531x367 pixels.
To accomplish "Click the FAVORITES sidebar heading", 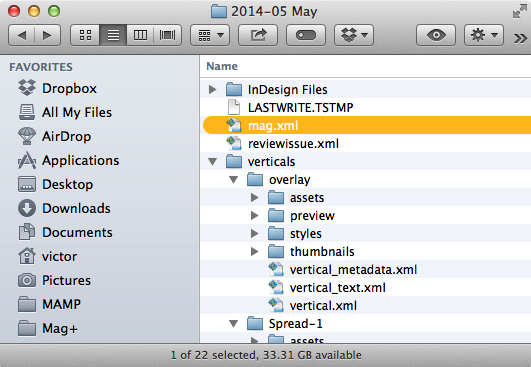I will 41,67.
